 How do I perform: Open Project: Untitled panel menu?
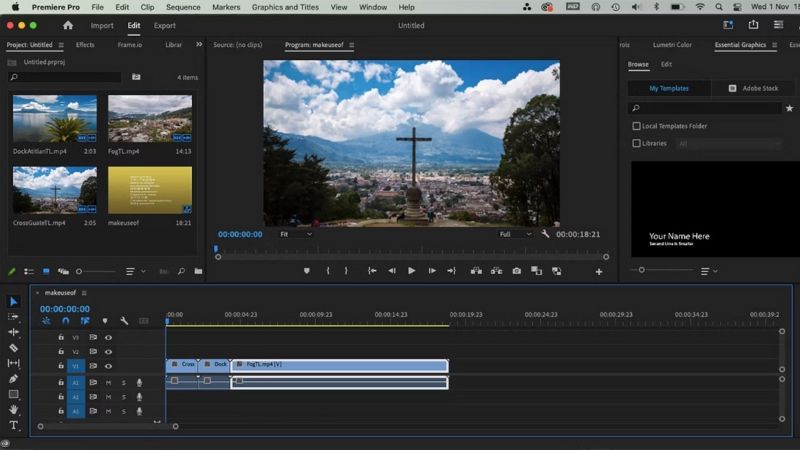pyautogui.click(x=61, y=45)
